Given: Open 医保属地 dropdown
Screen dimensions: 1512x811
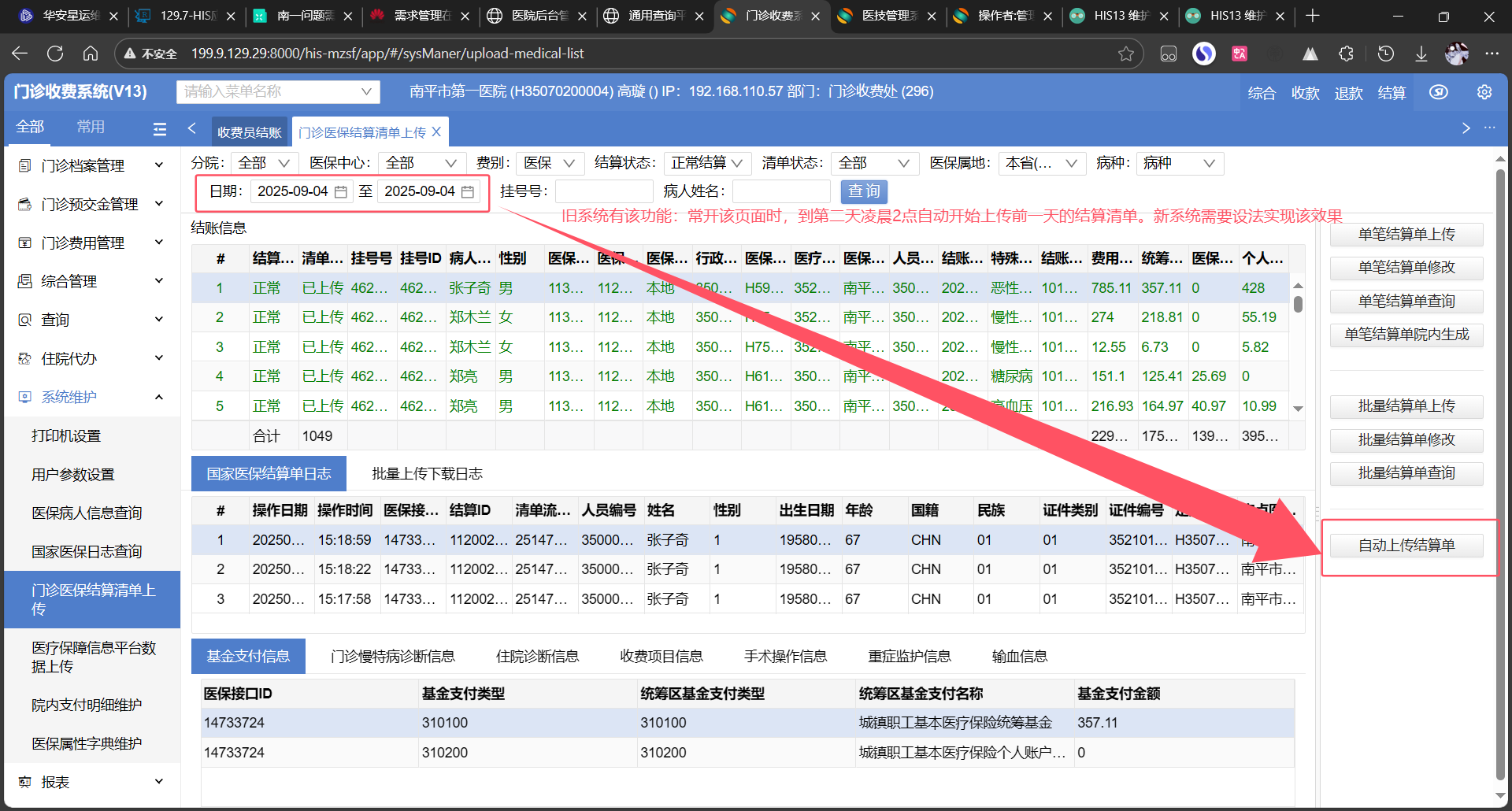Looking at the screenshot, I should coord(1042,163).
